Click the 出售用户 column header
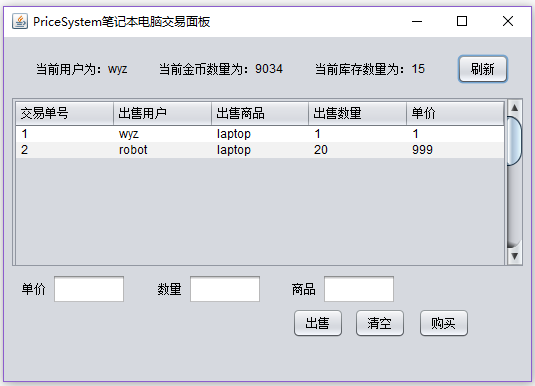 [162, 113]
